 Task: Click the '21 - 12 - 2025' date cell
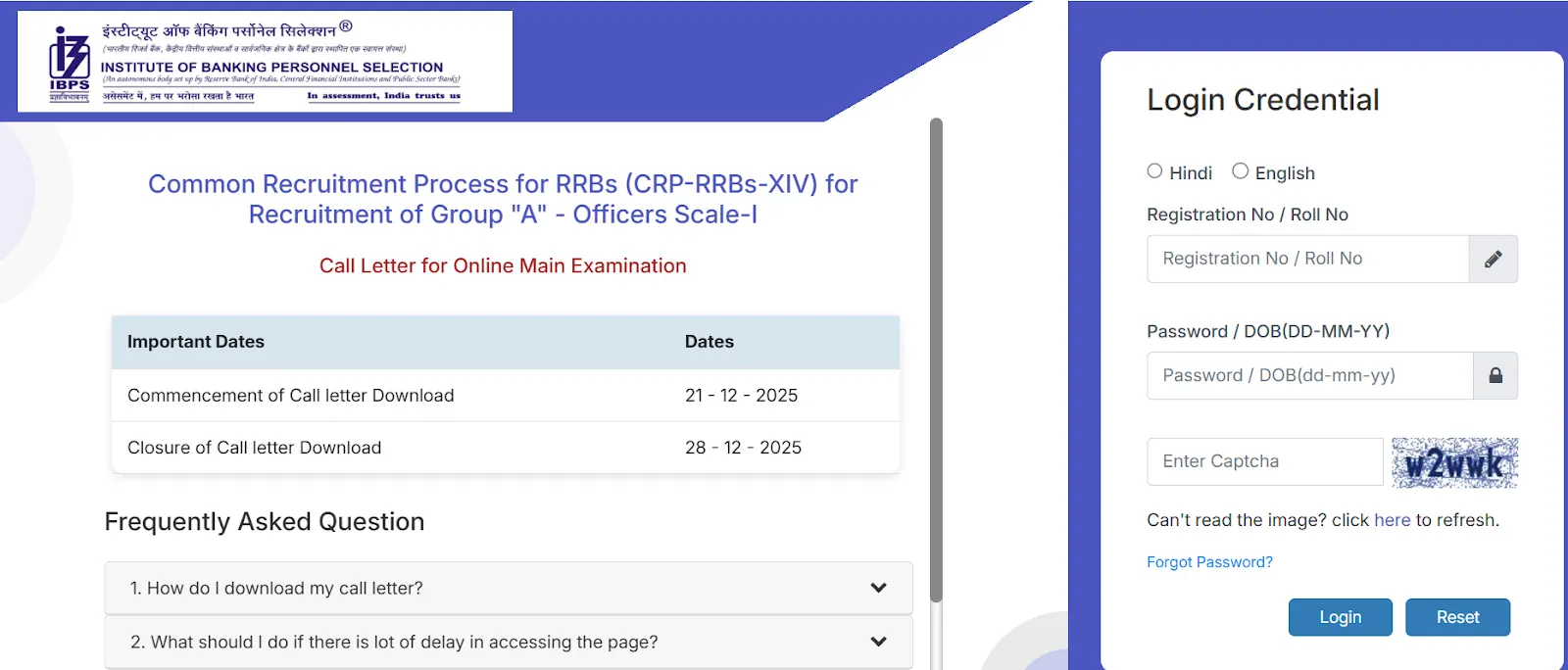pos(741,395)
